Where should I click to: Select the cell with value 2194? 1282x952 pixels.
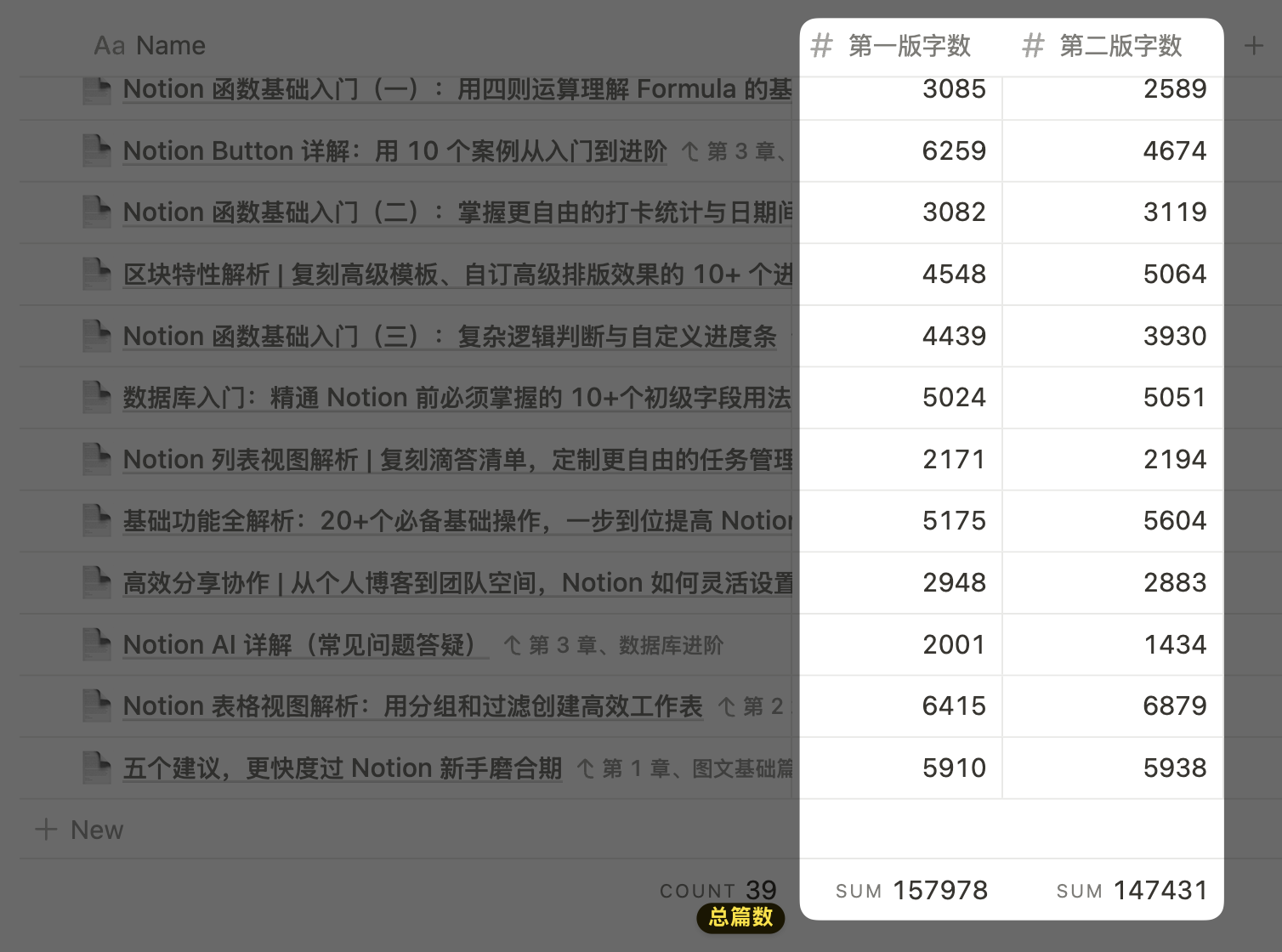point(1113,460)
